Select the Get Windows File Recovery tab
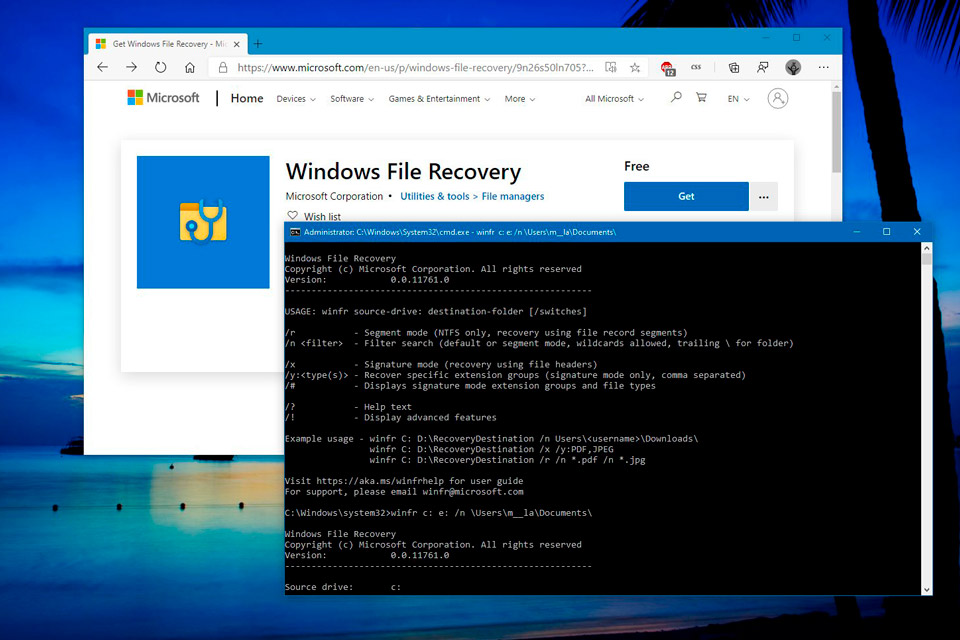This screenshot has height=640, width=960. (168, 44)
